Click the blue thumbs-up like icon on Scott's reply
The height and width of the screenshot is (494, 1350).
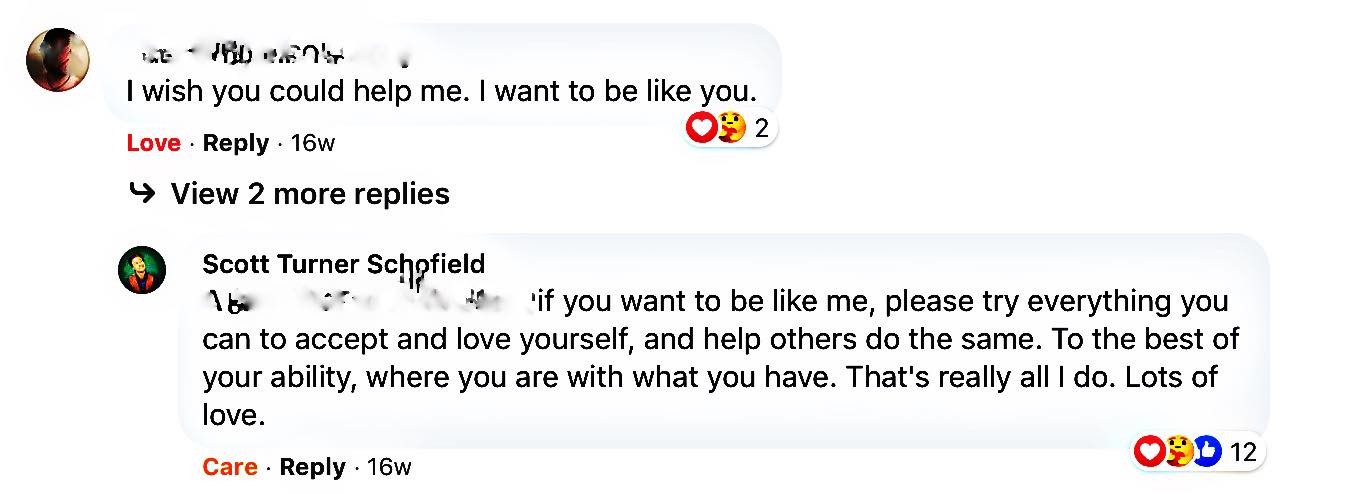pyautogui.click(x=1208, y=452)
